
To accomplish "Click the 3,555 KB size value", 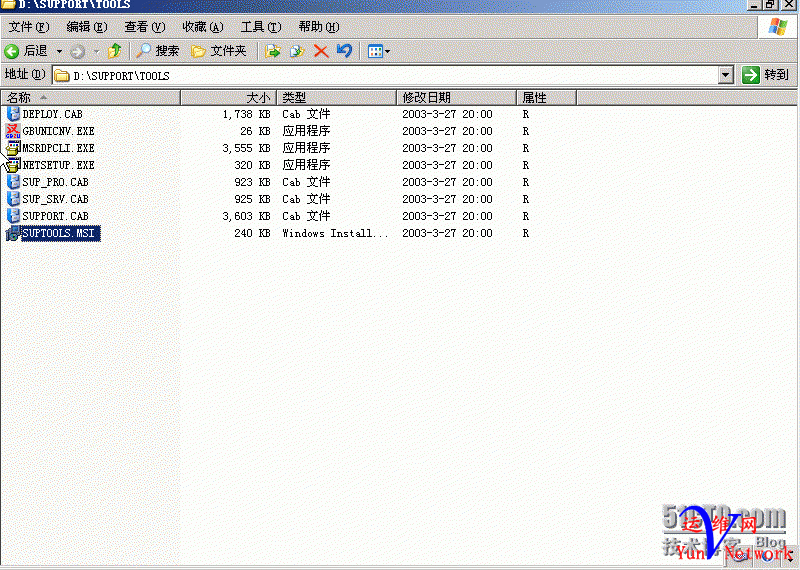I will (246, 148).
